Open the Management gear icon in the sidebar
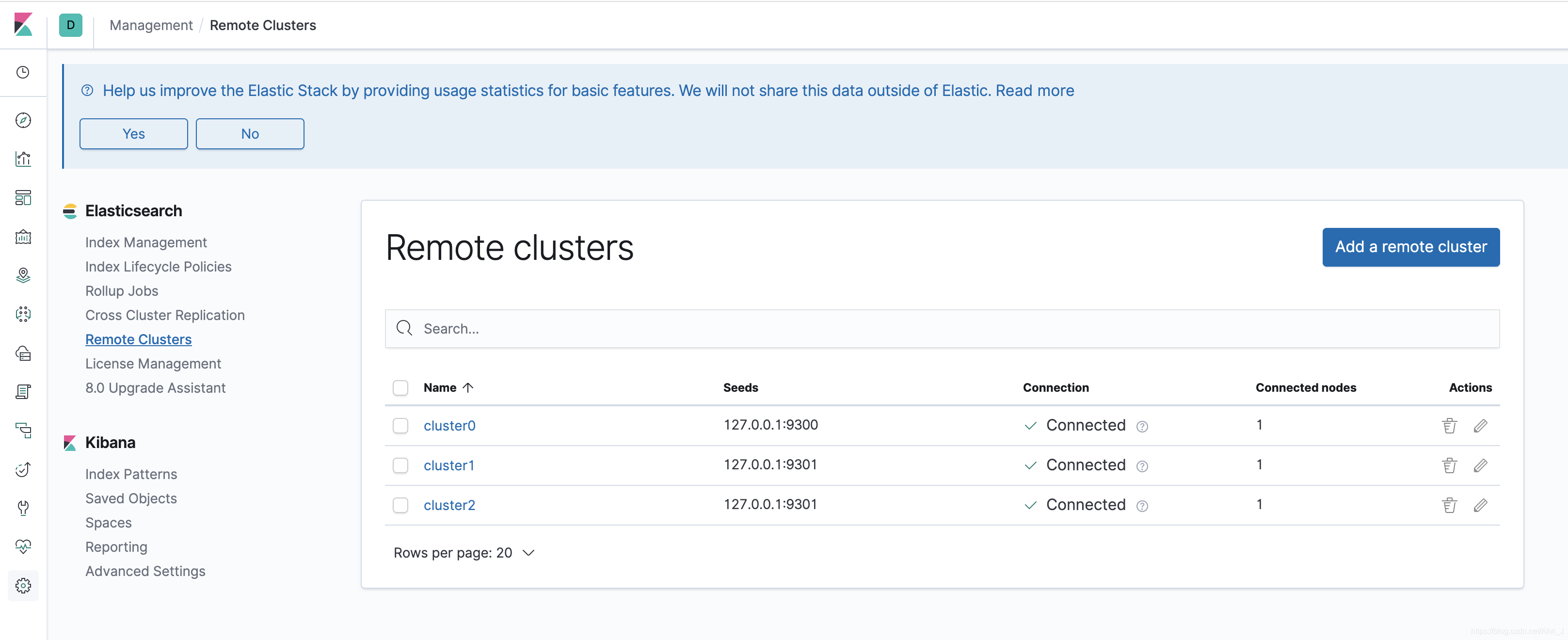Viewport: 1568px width, 640px height. (x=23, y=586)
